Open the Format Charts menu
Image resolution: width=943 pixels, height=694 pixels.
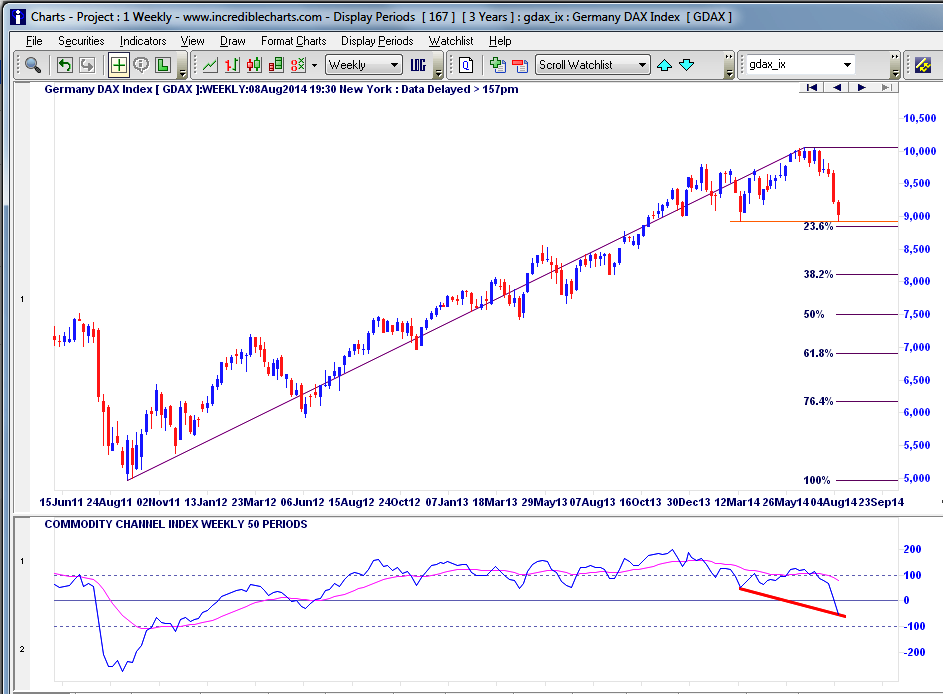click(x=293, y=41)
